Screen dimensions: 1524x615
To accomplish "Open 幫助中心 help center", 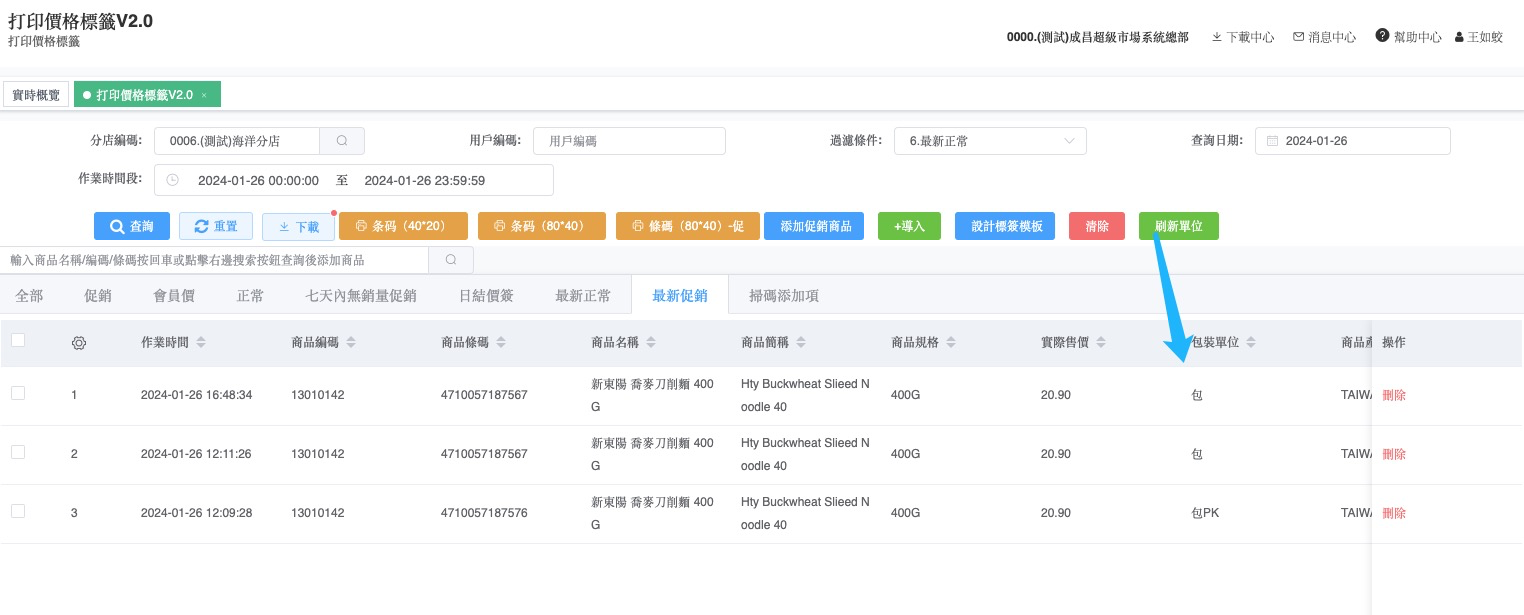I will click(x=1408, y=37).
